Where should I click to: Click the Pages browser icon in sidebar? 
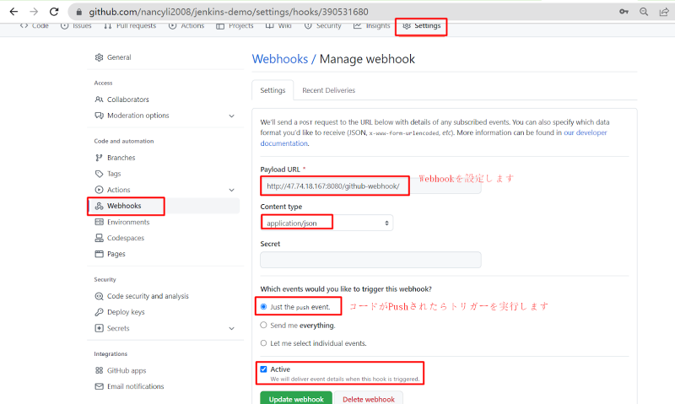[x=99, y=254]
